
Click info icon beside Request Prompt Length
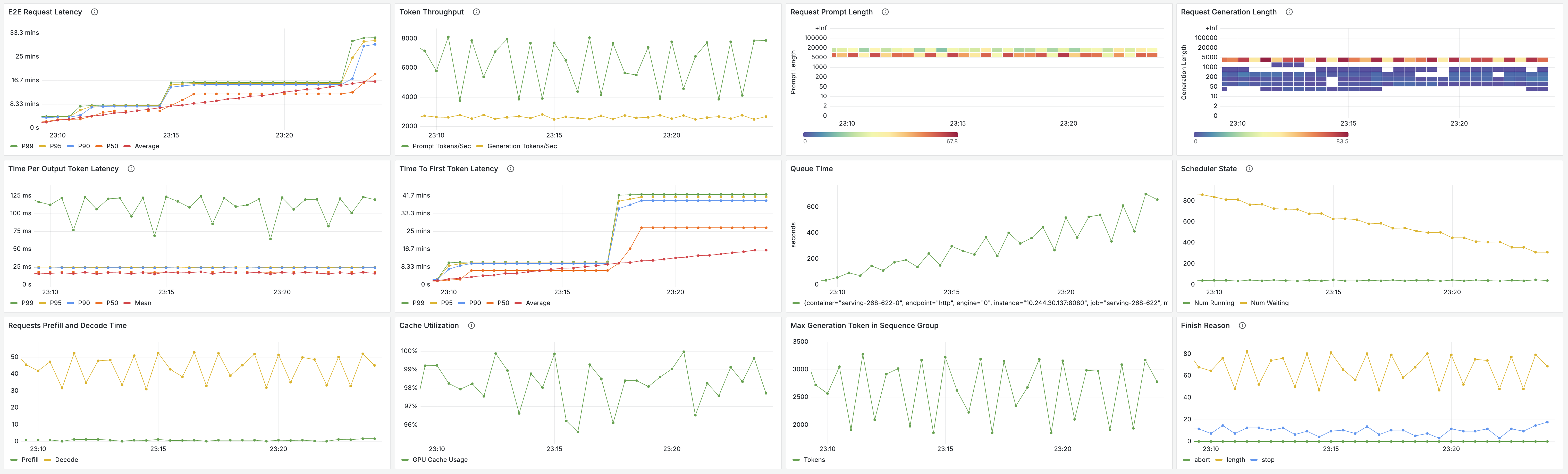click(885, 12)
